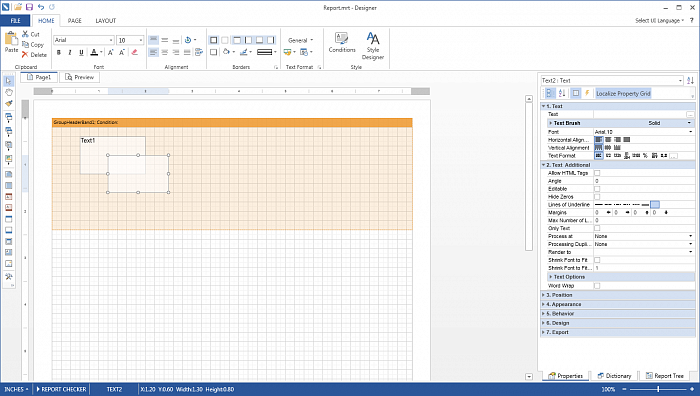Delete the selected component

(34, 54)
